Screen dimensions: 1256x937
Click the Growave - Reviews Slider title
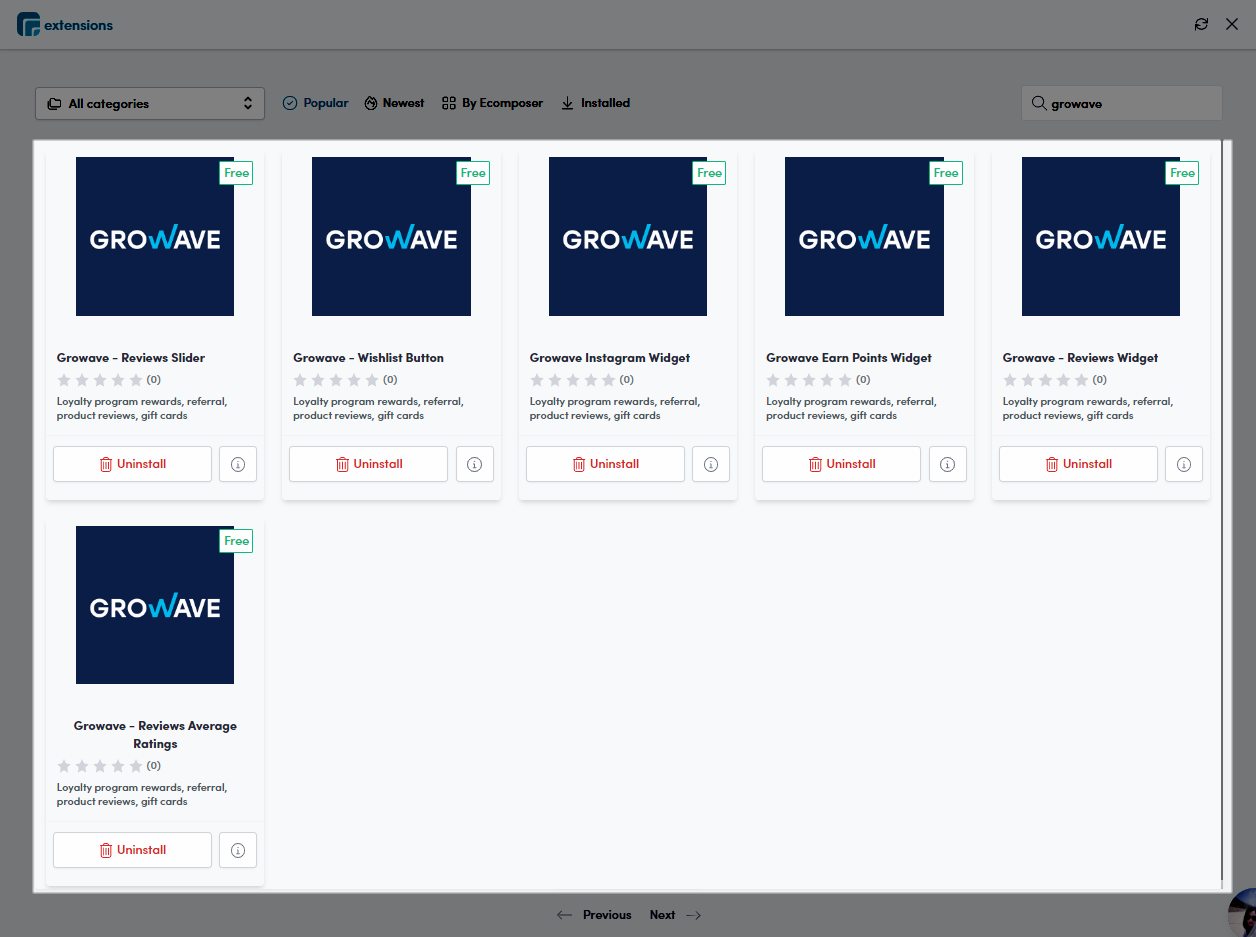click(131, 358)
